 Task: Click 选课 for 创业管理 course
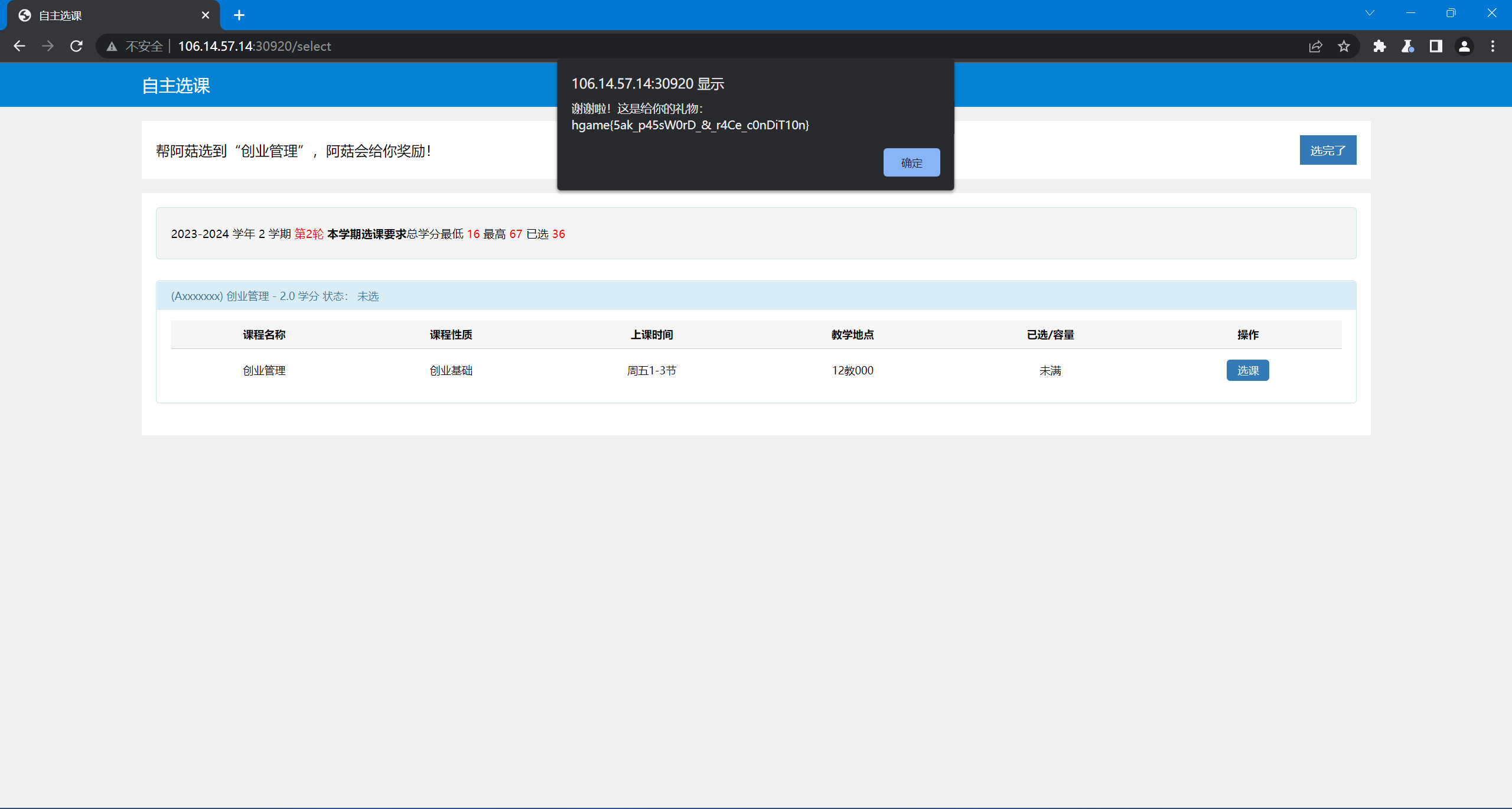(1247, 370)
